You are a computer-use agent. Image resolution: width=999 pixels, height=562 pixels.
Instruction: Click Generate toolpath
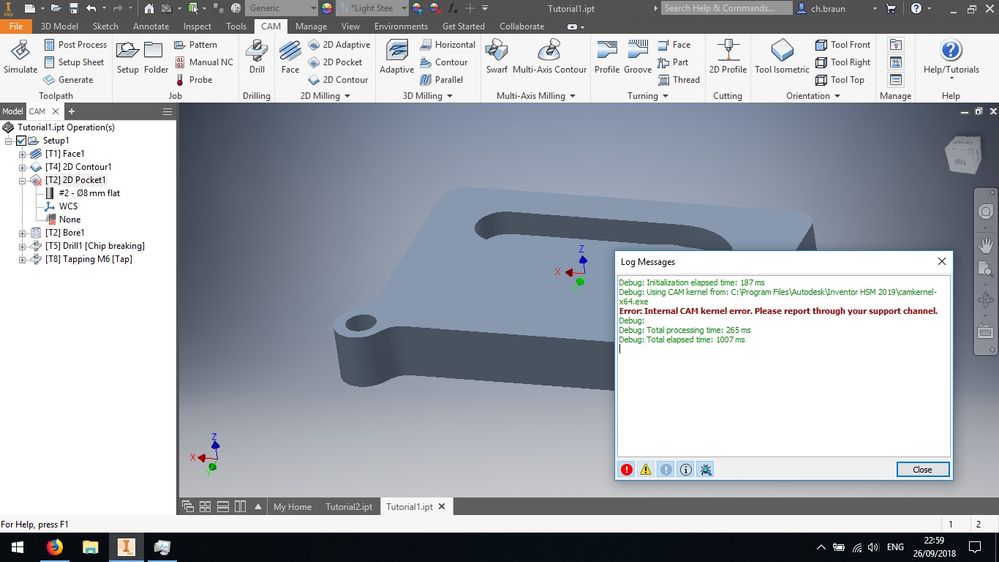click(68, 80)
